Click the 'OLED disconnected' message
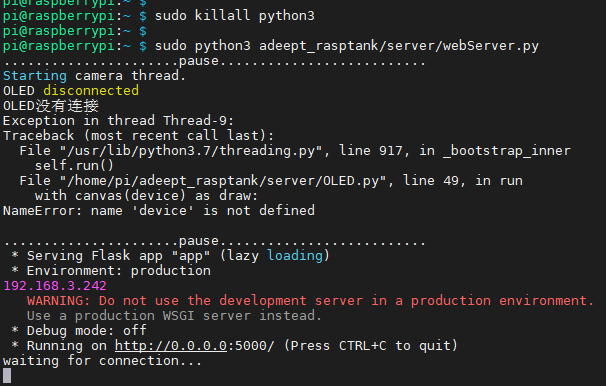The width and height of the screenshot is (606, 386). pyautogui.click(x=71, y=91)
